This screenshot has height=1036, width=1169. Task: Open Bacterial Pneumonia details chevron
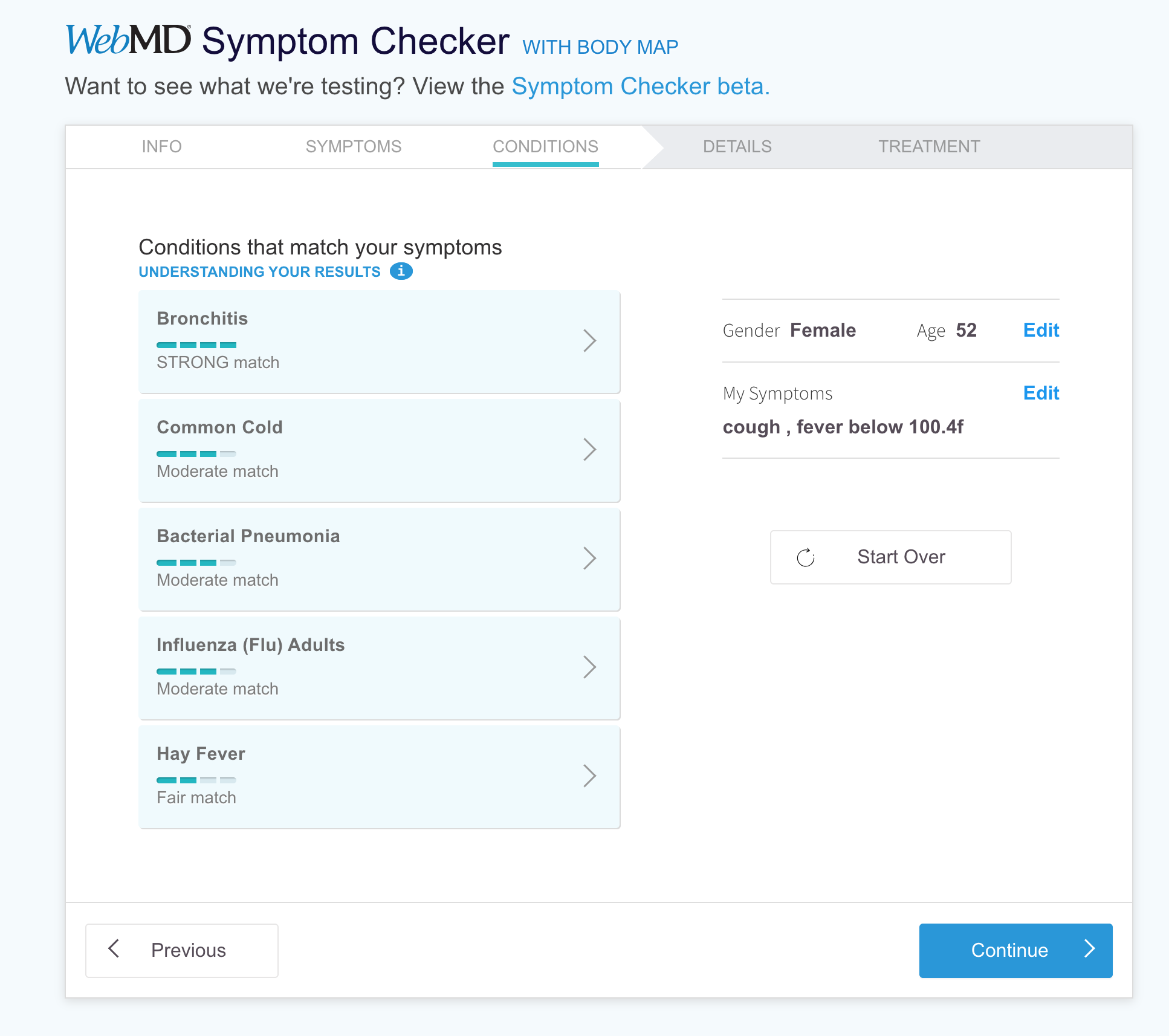pyautogui.click(x=590, y=558)
